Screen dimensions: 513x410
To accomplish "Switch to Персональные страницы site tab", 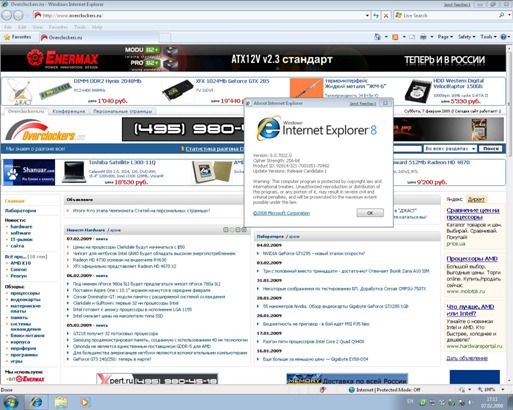I will (122, 111).
